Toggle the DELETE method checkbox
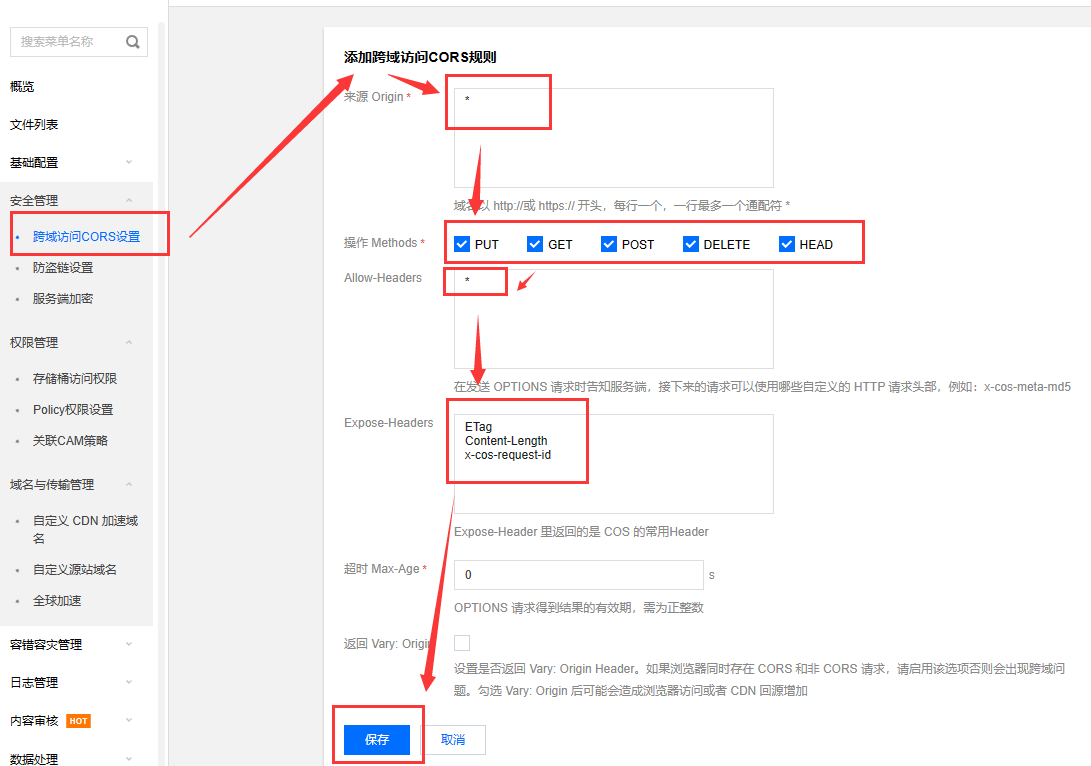This screenshot has width=1091, height=766. pyautogui.click(x=691, y=244)
